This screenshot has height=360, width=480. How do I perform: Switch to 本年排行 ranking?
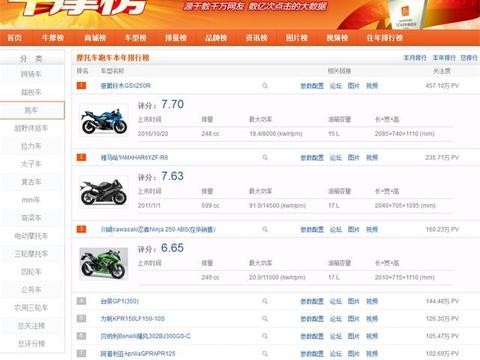click(x=444, y=58)
